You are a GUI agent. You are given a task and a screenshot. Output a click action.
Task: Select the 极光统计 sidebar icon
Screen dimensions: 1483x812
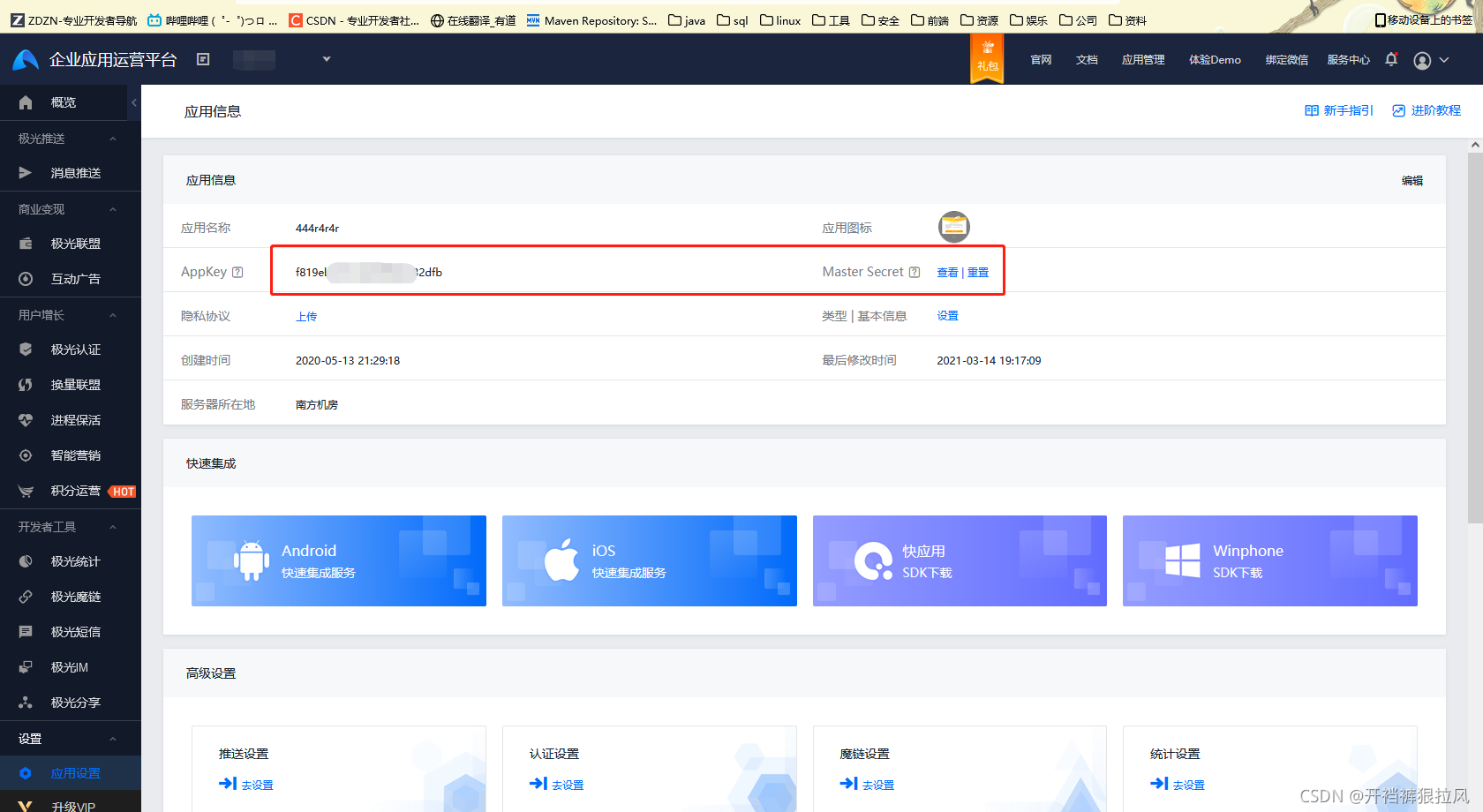(x=73, y=560)
